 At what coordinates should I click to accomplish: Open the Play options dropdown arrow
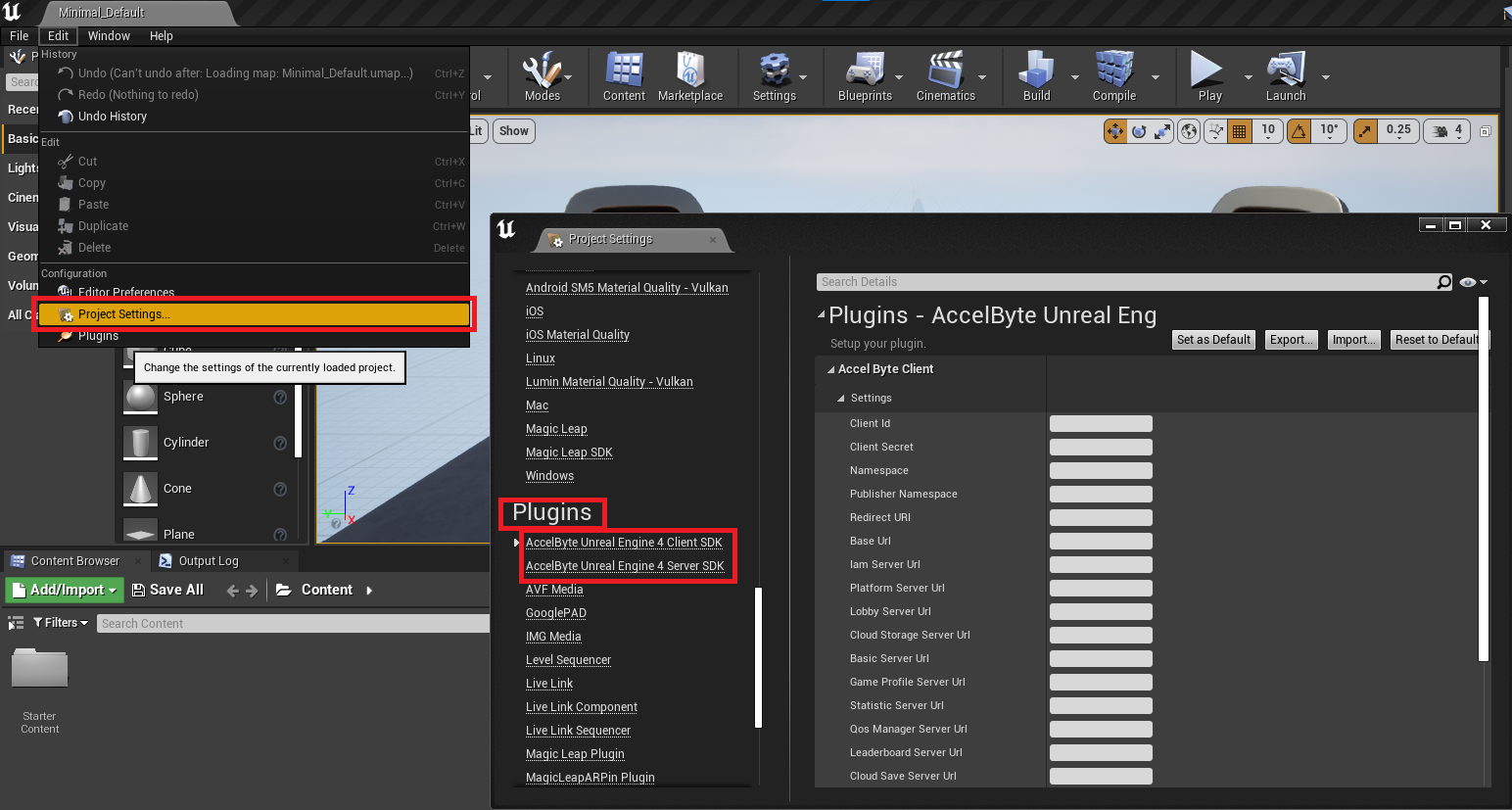pyautogui.click(x=1248, y=77)
